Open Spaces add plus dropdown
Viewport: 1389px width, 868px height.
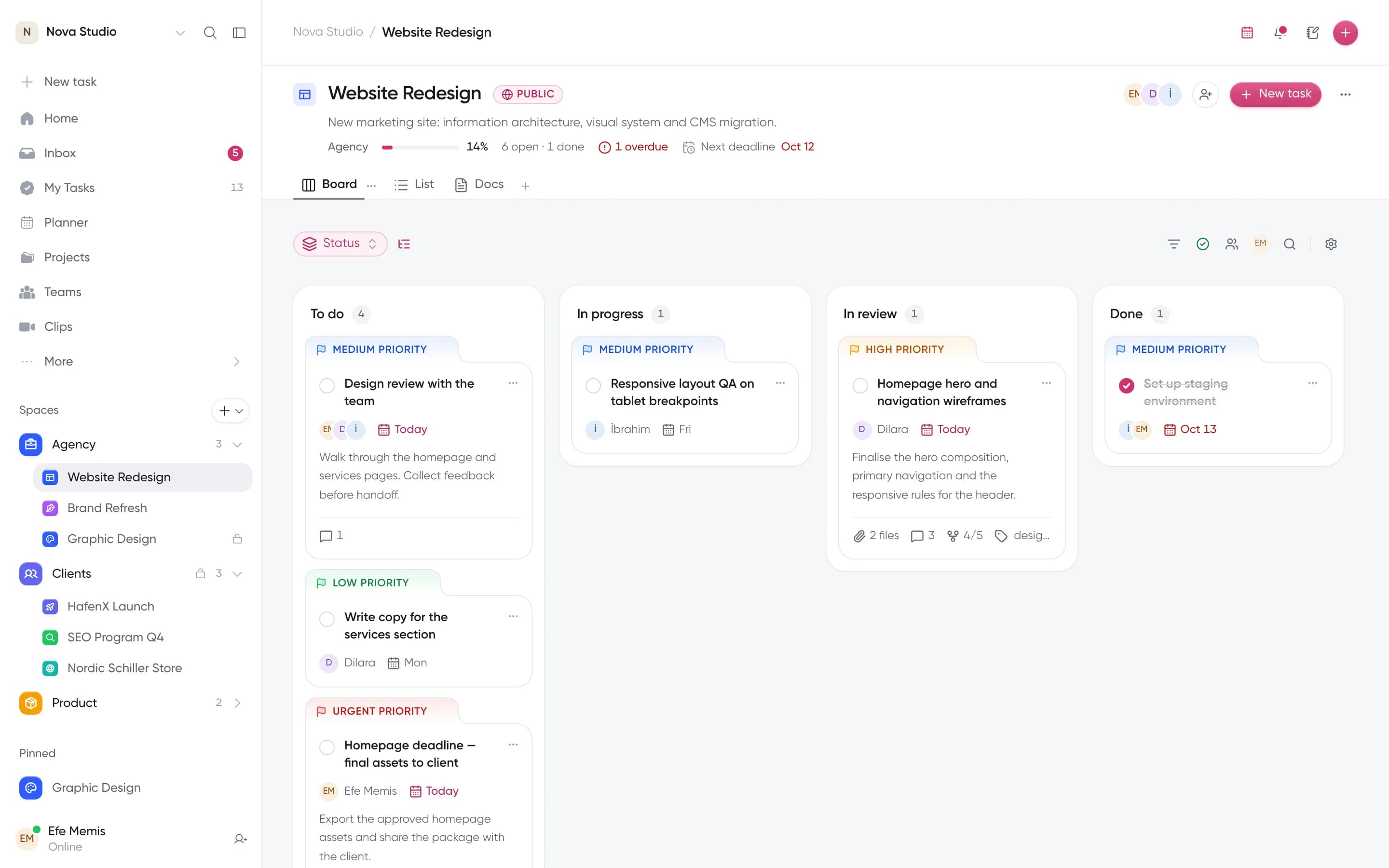pos(230,410)
